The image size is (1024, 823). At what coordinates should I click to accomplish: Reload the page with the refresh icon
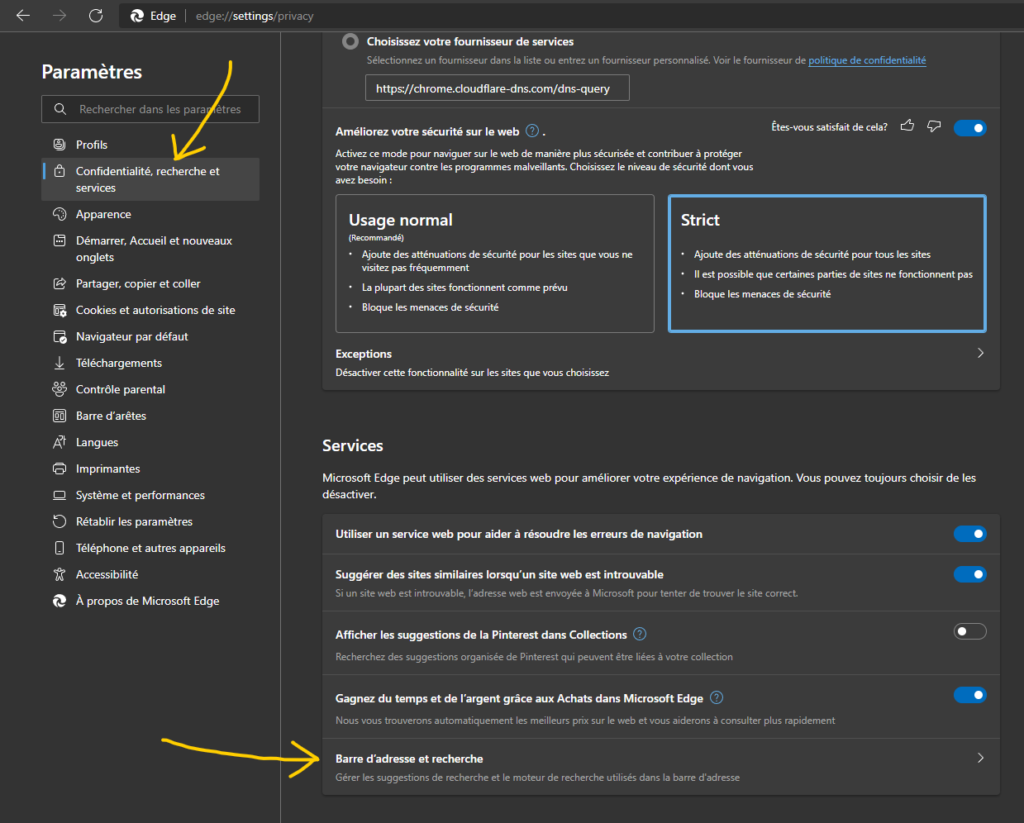(96, 15)
